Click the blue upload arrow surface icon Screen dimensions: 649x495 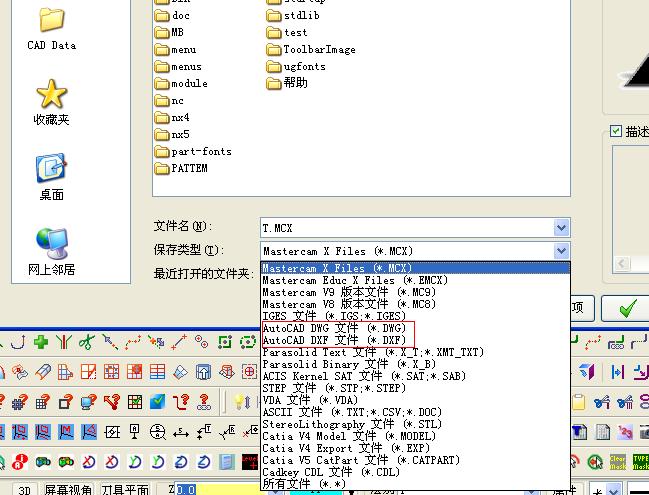pyautogui.click(x=203, y=372)
